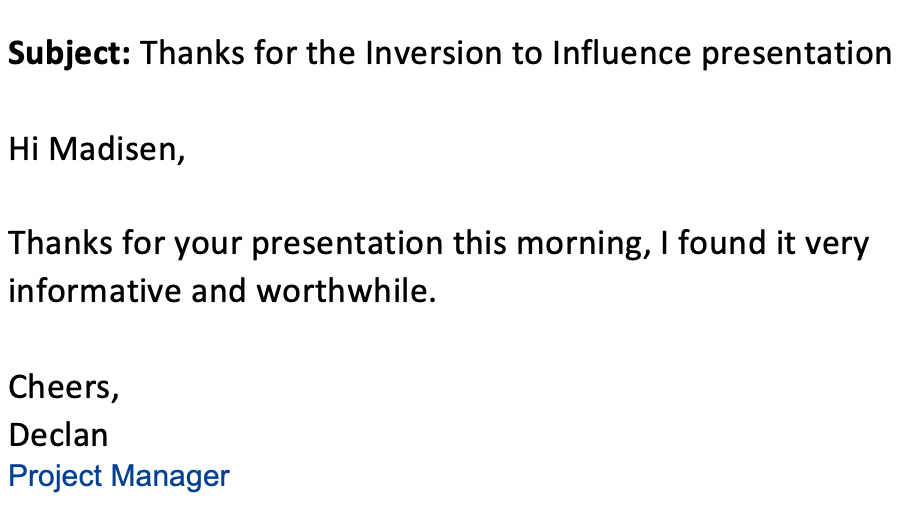Click the word "morning" in the body

(583, 245)
